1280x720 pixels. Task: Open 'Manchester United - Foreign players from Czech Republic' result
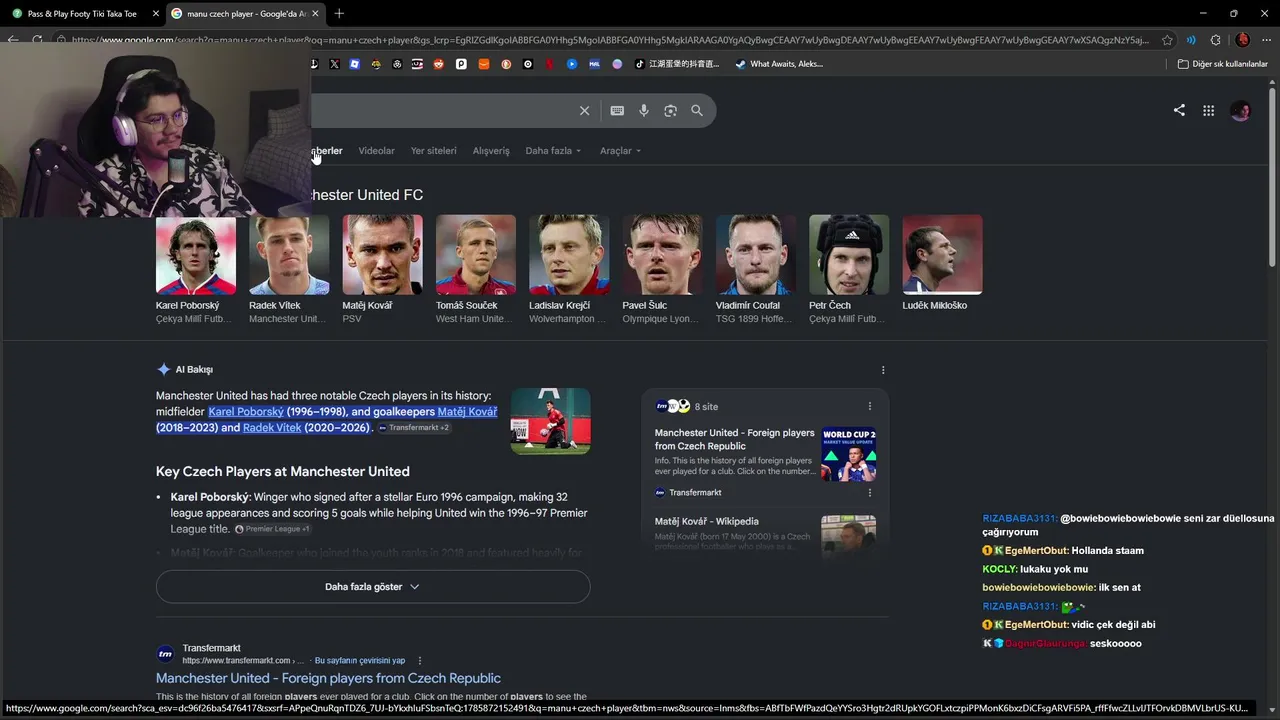tap(328, 678)
